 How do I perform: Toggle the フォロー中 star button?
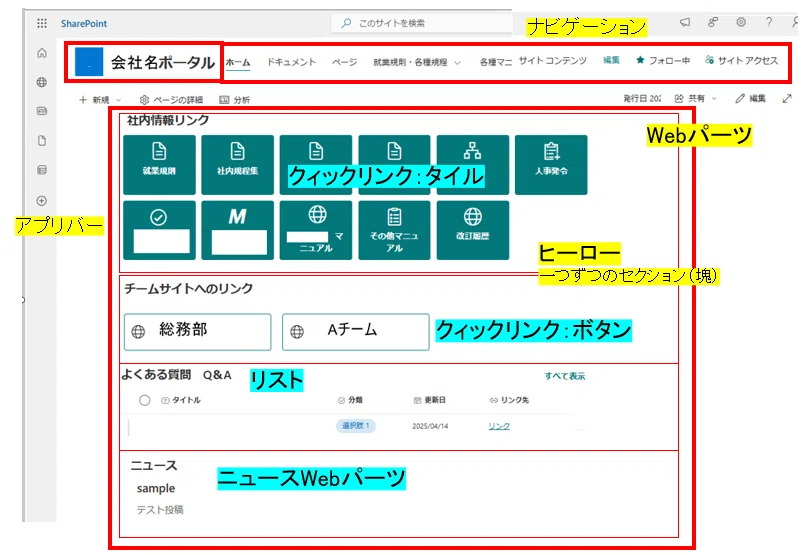point(663,61)
